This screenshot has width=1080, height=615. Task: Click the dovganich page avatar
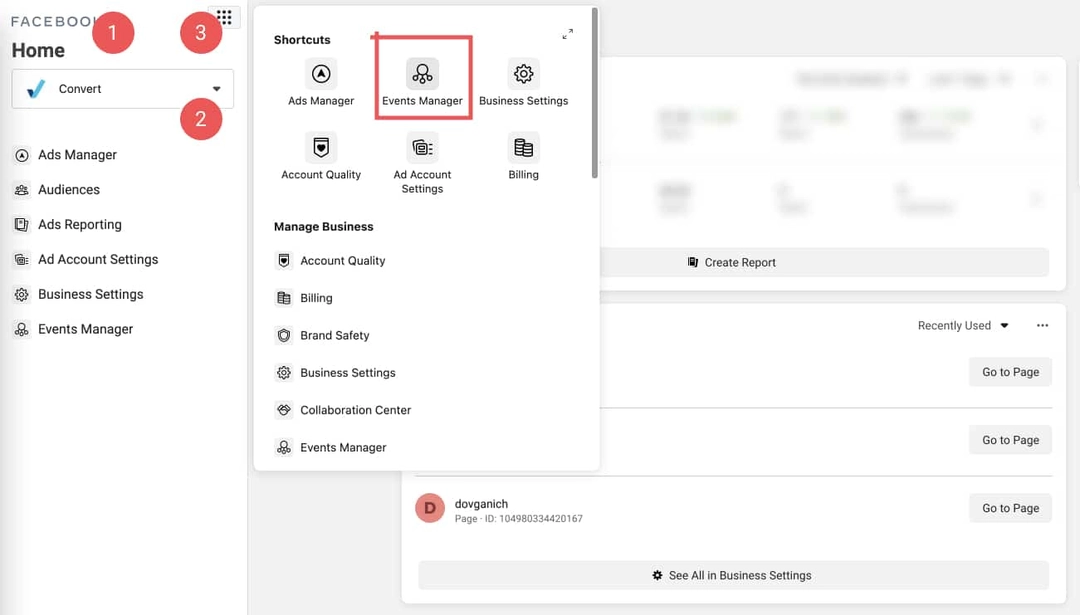(x=430, y=508)
